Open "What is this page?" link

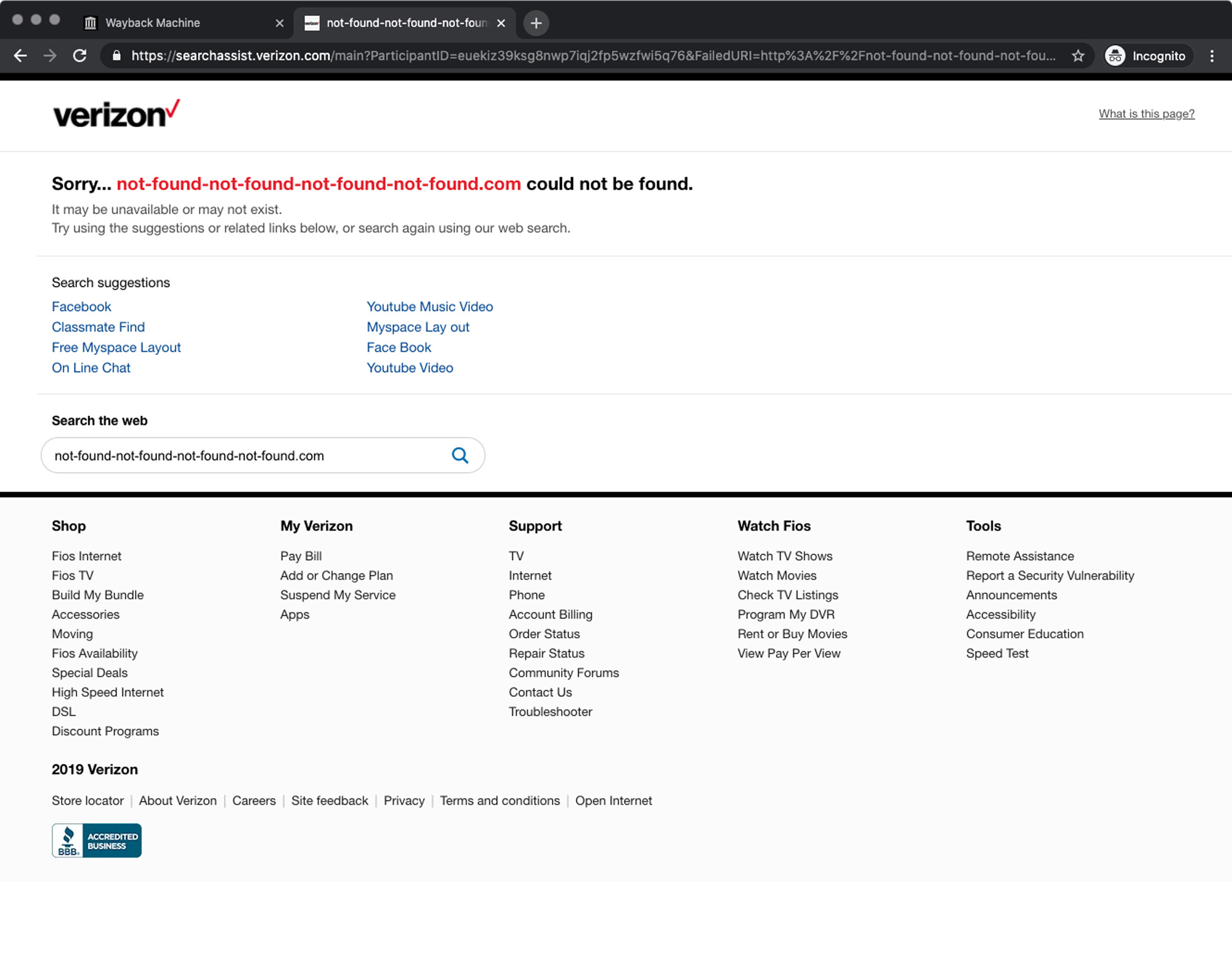click(1146, 114)
